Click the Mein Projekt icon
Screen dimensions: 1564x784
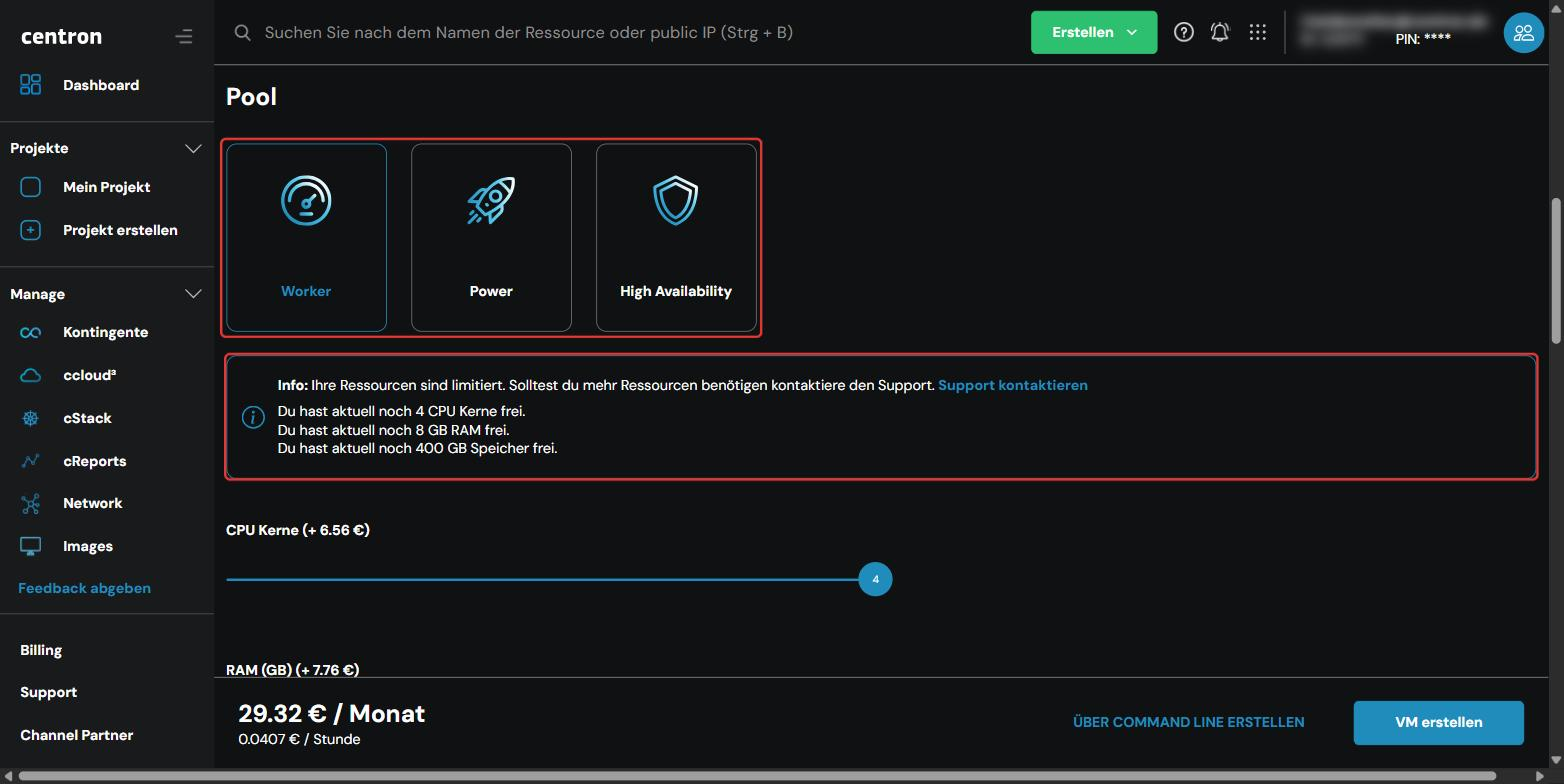tap(31, 187)
